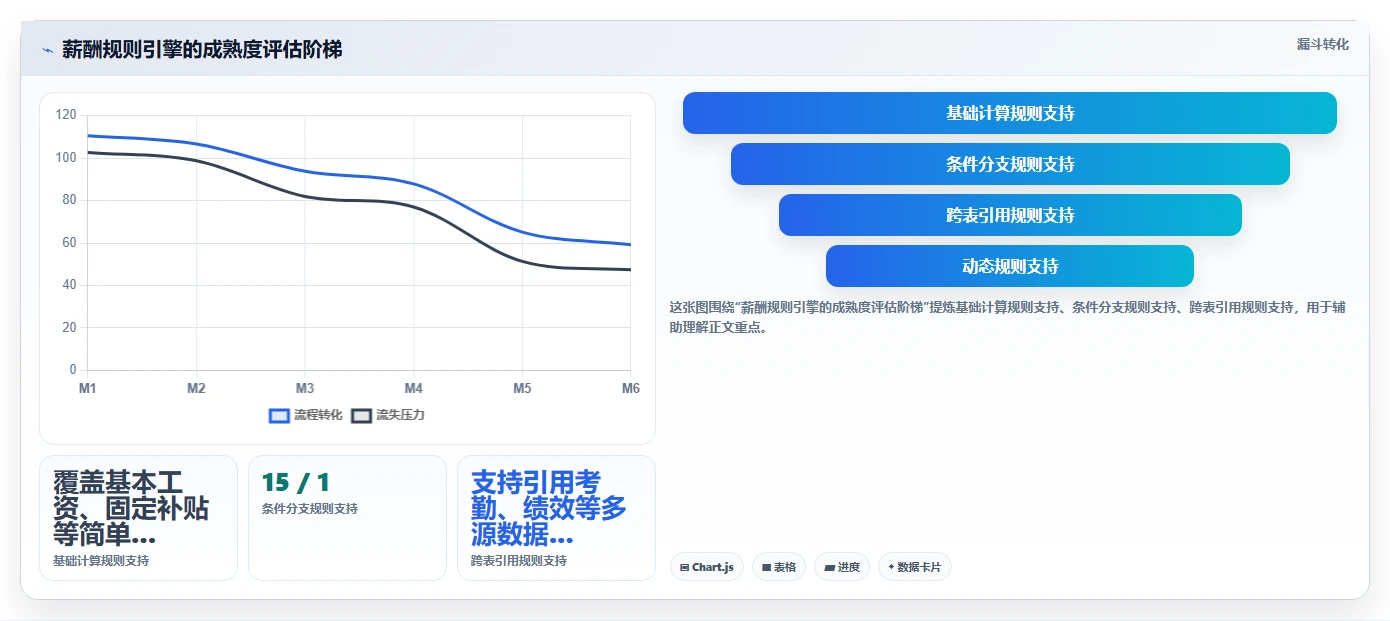Image resolution: width=1390 pixels, height=621 pixels.
Task: Open the 支持引用考勤 data card
Action: pyautogui.click(x=556, y=518)
